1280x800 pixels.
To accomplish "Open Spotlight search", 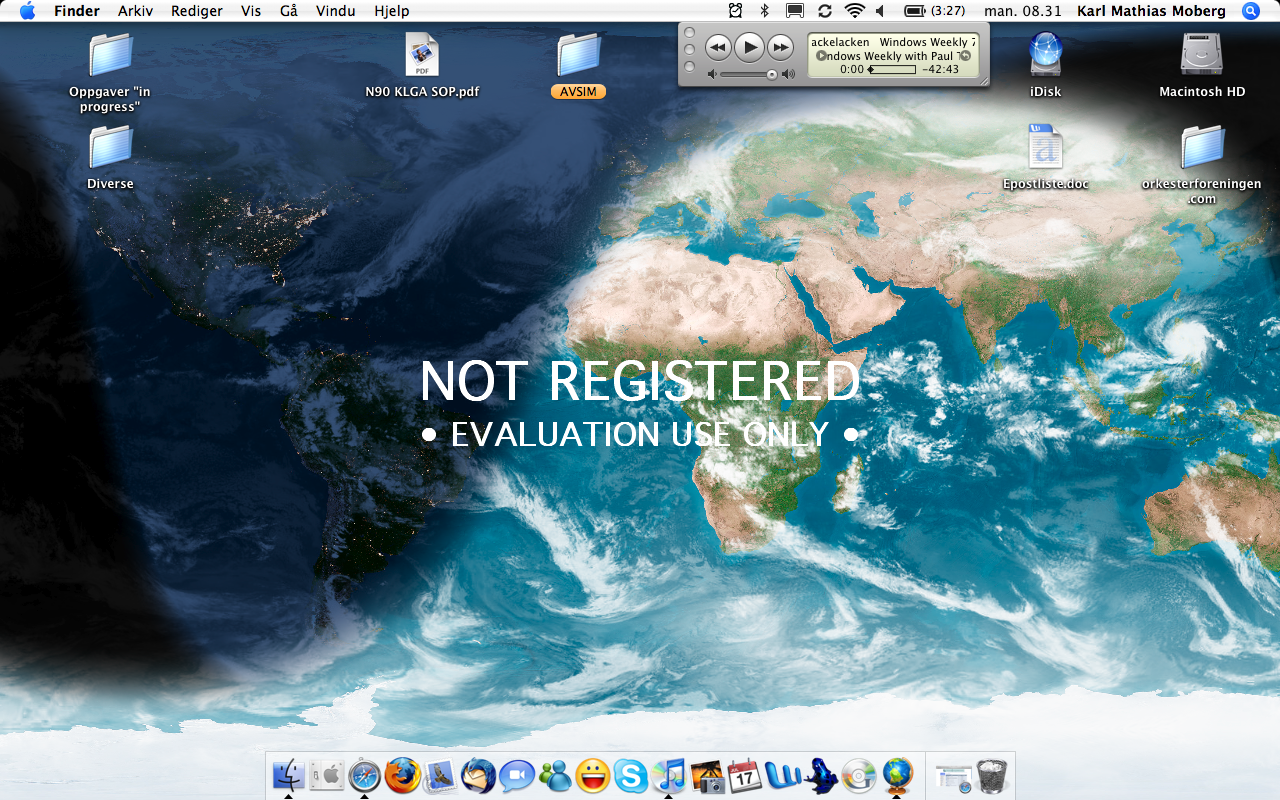I will click(1250, 11).
